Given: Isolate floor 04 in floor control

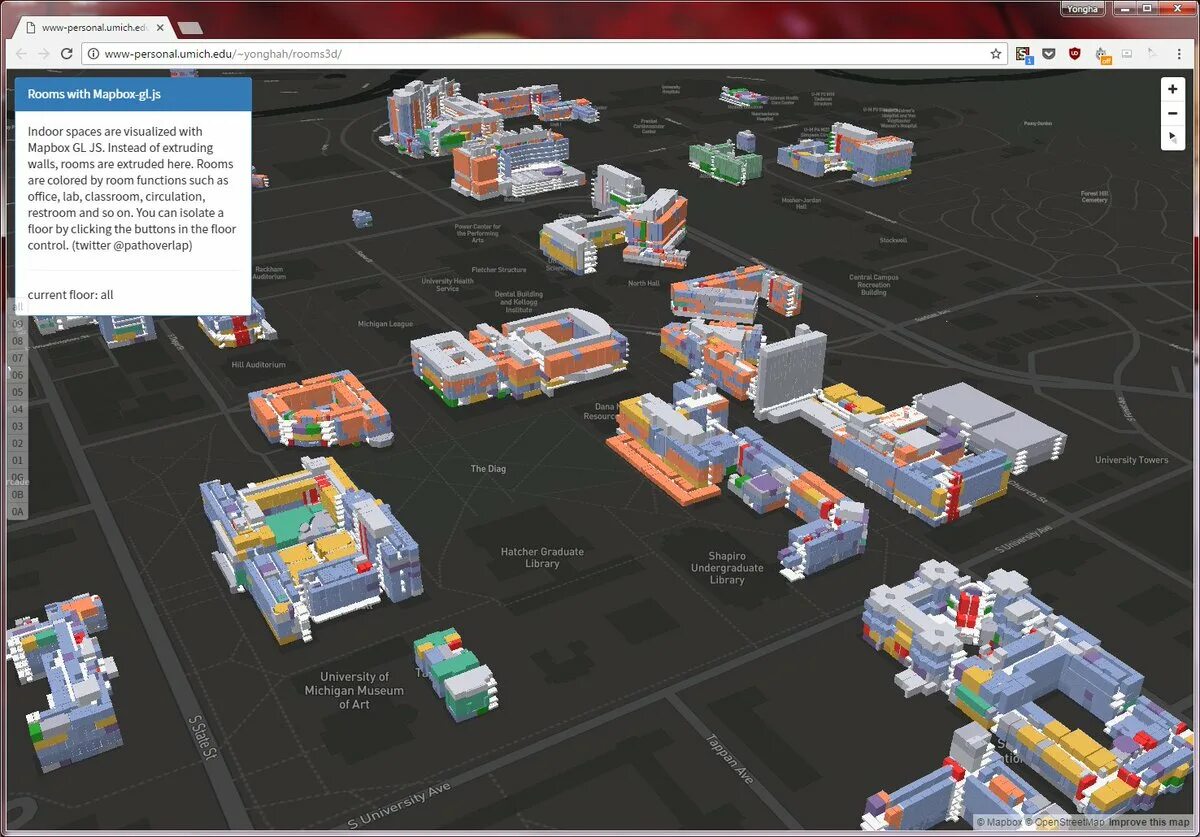Looking at the screenshot, I should click(17, 409).
